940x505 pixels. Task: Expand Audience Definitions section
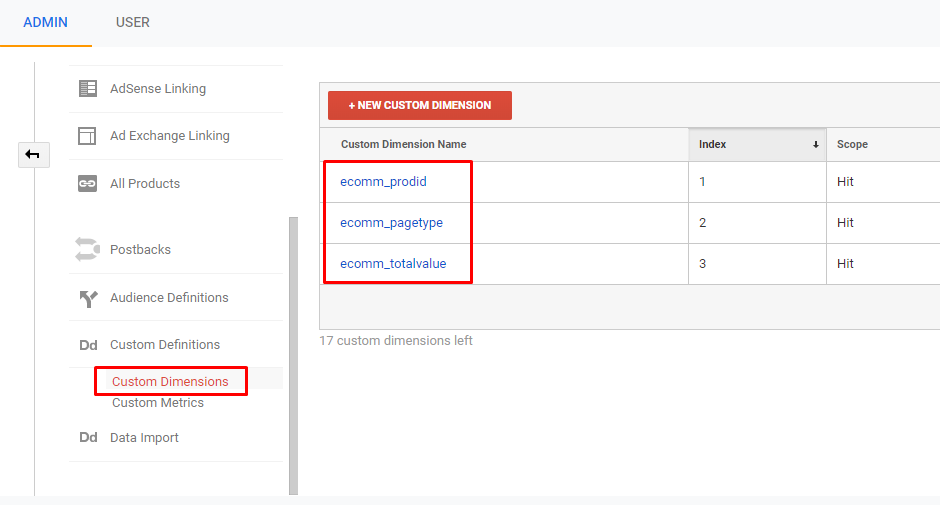click(169, 297)
